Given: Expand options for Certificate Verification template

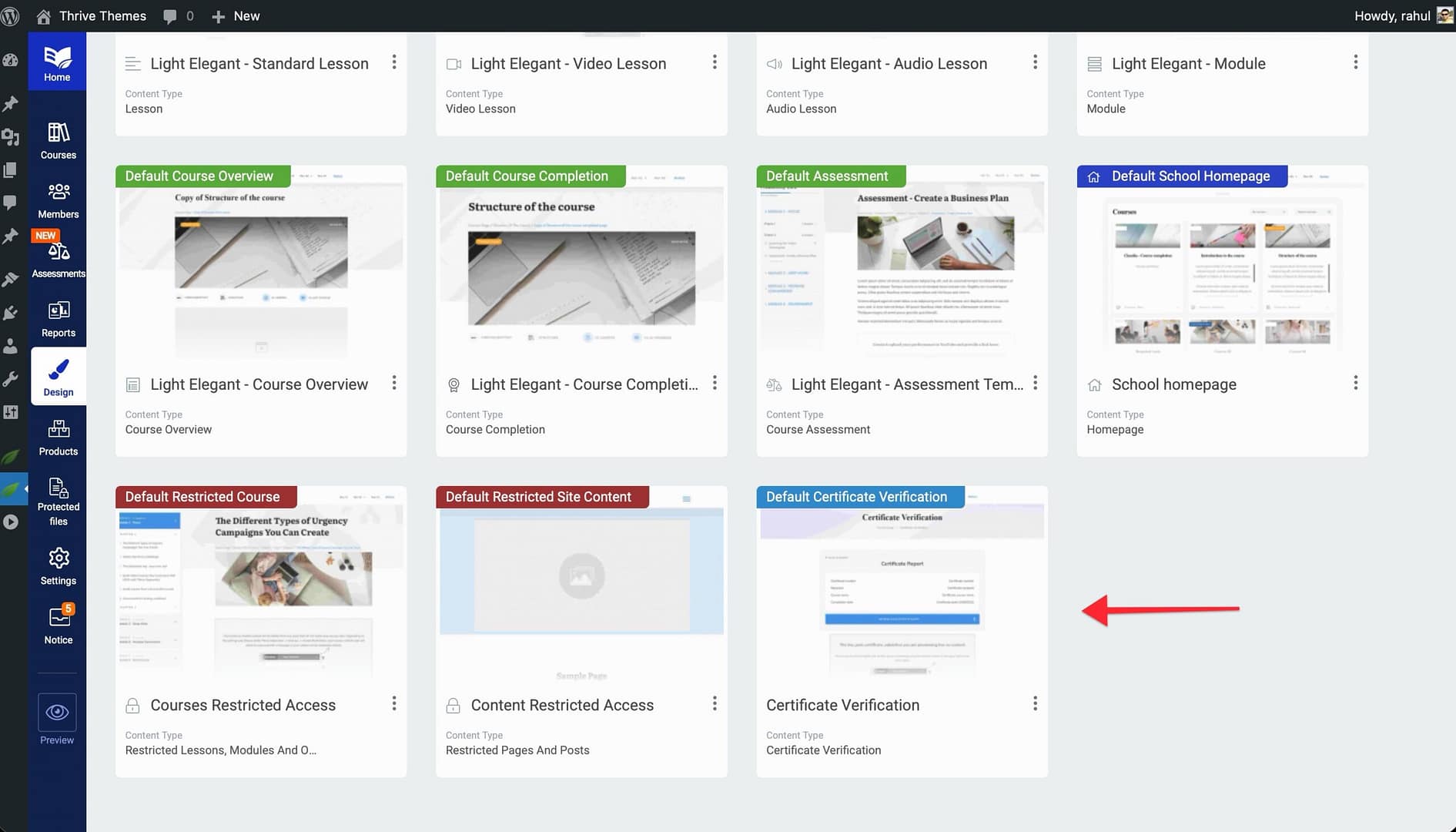Looking at the screenshot, I should click(1035, 703).
